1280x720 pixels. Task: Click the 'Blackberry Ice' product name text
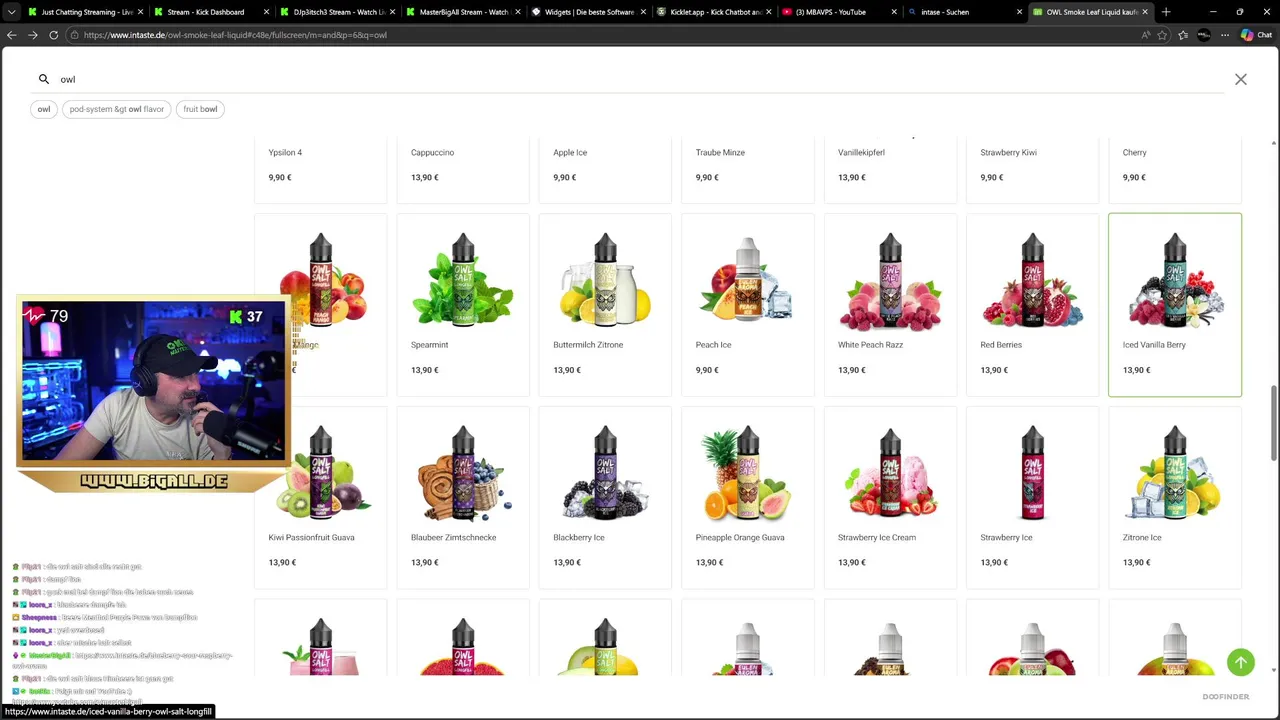pos(579,537)
